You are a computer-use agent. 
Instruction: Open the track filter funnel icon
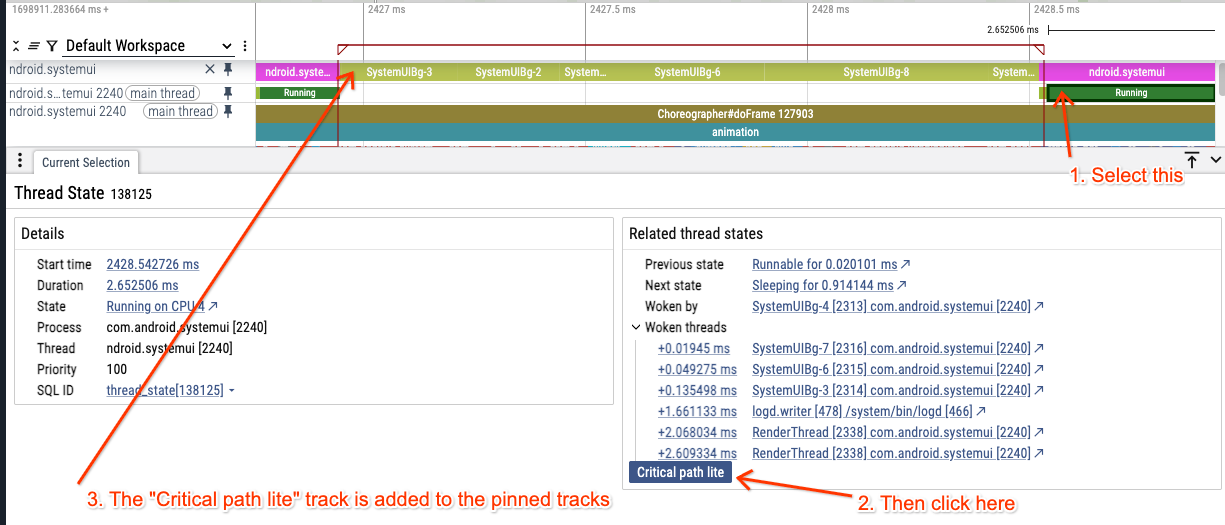51,46
